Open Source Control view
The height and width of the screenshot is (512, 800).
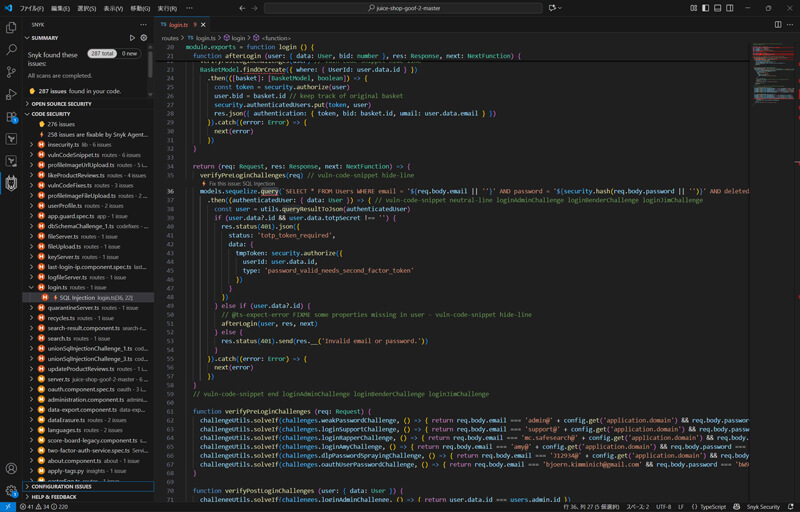(x=11, y=72)
